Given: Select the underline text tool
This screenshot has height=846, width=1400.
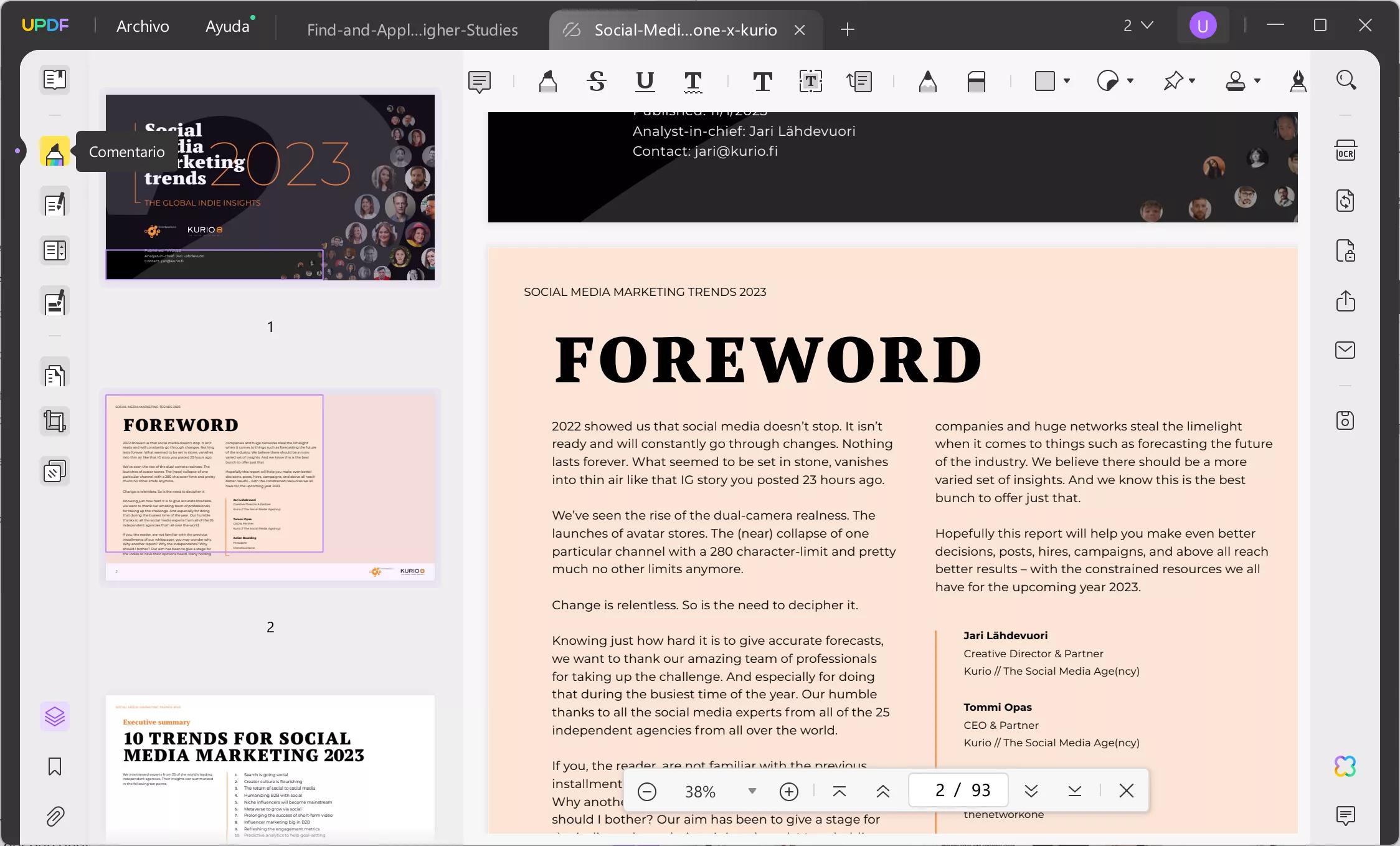Looking at the screenshot, I should click(x=645, y=81).
